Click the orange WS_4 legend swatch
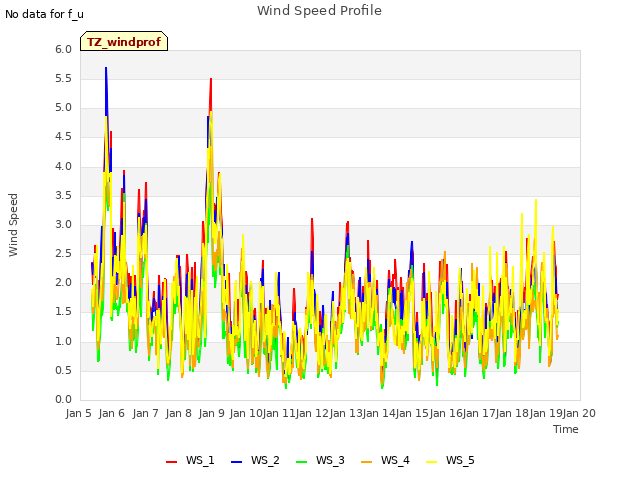 367,461
